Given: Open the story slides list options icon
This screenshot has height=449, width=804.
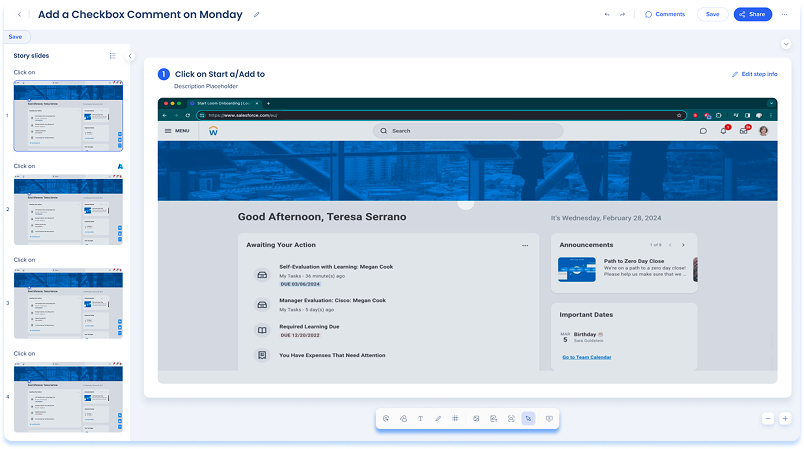Looking at the screenshot, I should tap(112, 56).
